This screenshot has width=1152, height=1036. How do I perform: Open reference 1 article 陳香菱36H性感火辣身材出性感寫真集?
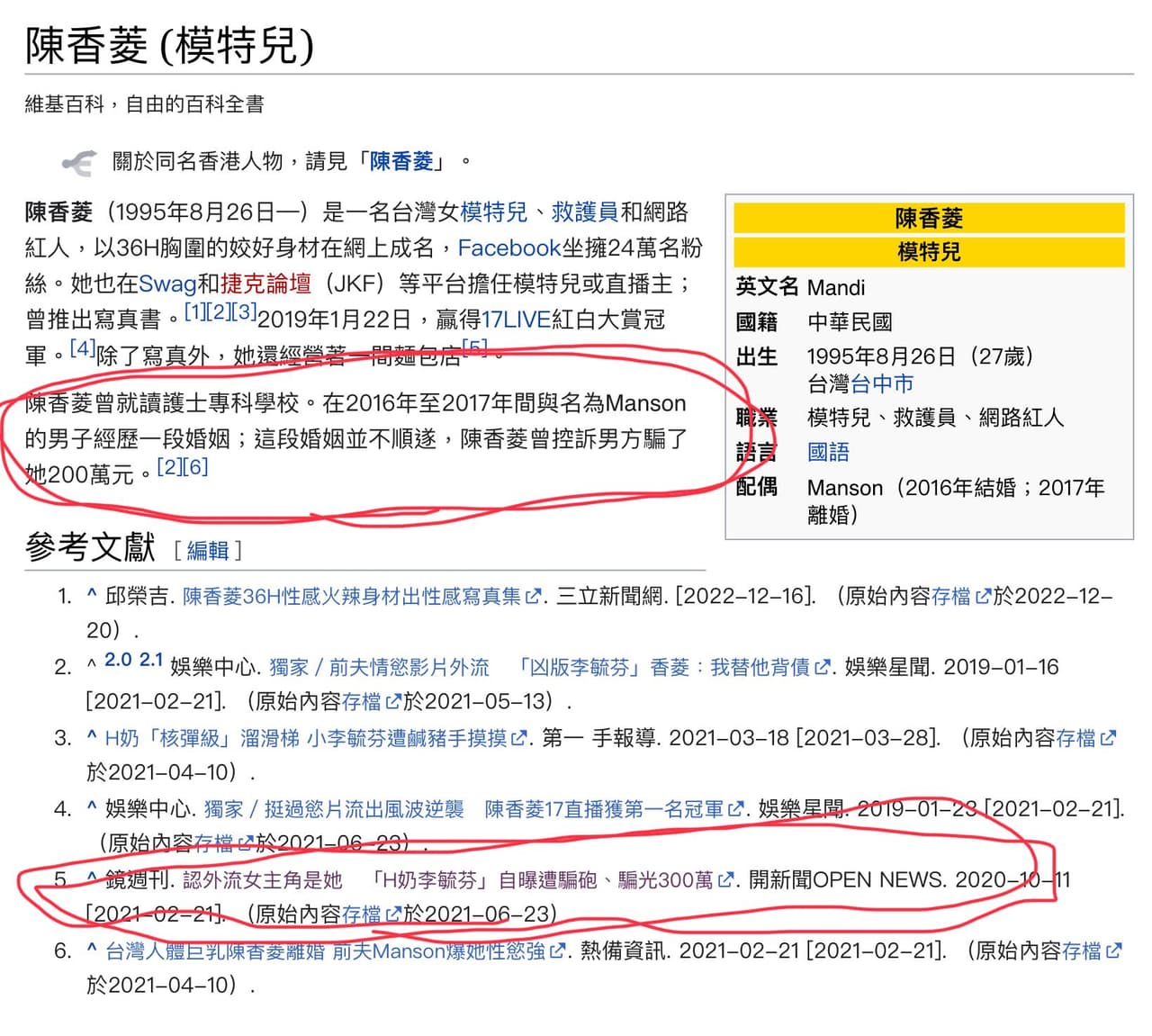click(352, 596)
